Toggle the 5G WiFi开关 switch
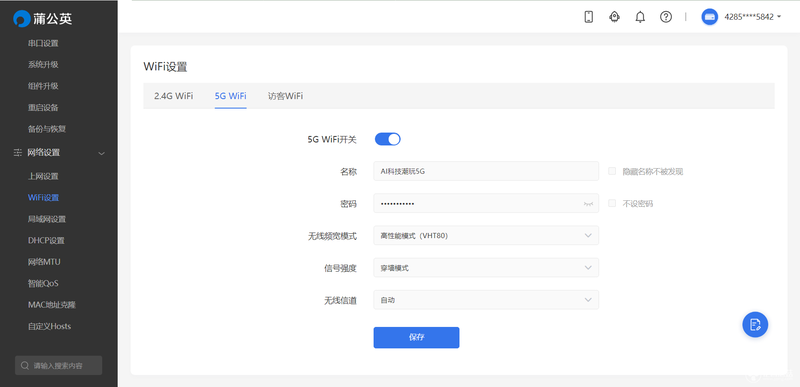The height and width of the screenshot is (387, 800). pyautogui.click(x=388, y=139)
